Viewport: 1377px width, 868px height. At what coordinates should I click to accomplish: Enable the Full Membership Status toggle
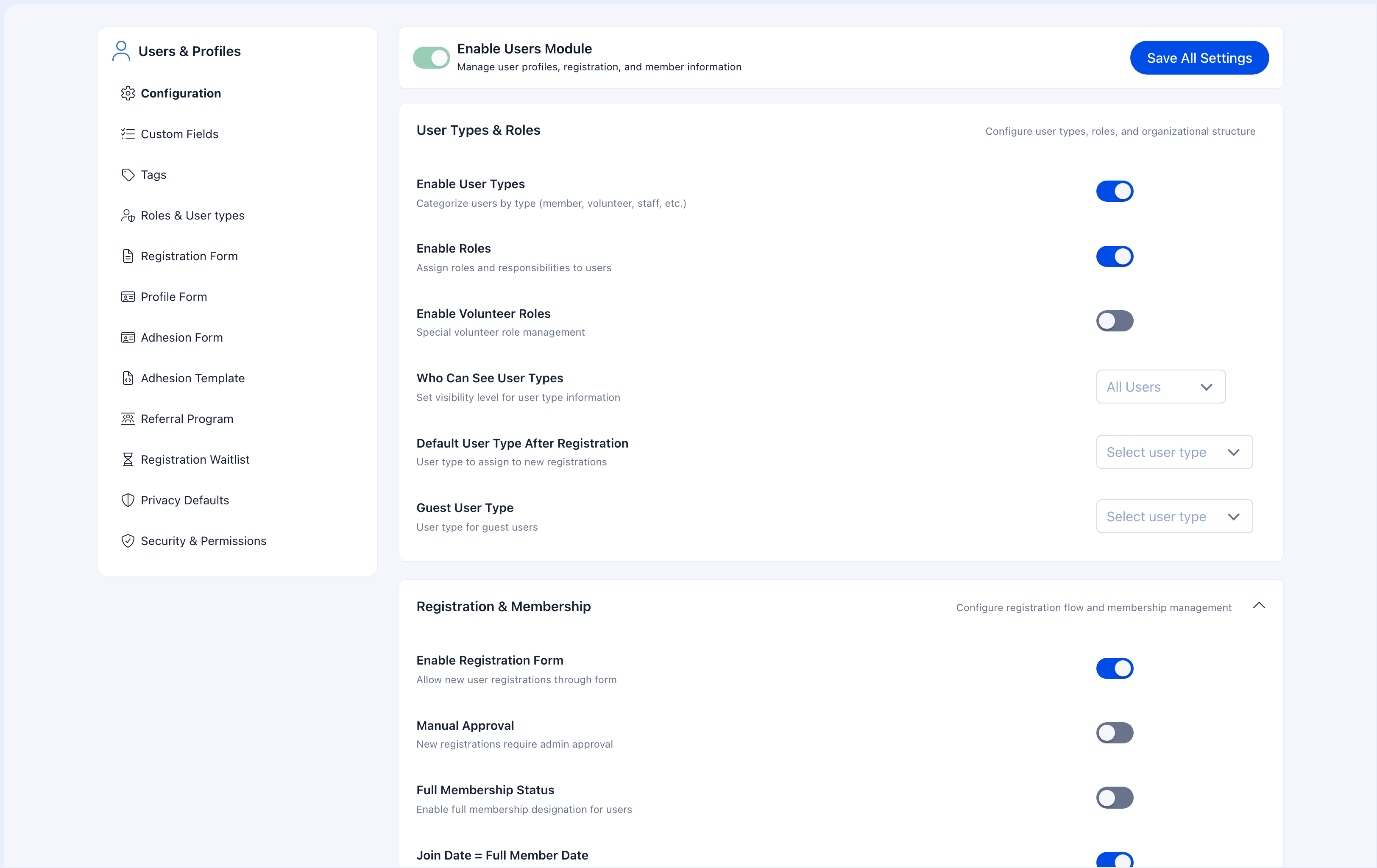click(x=1115, y=798)
